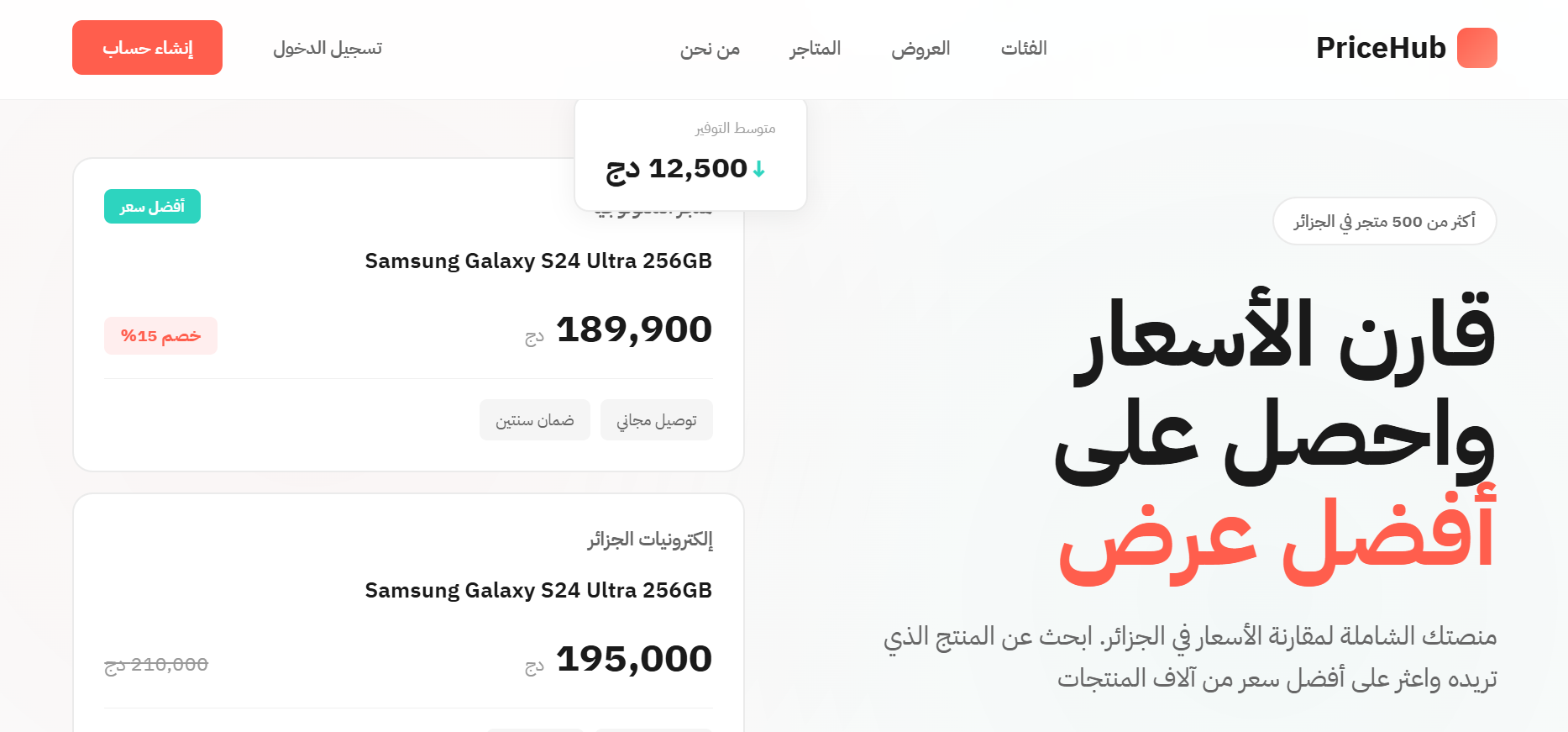Click the 'أكثر من 500 متجر في الجزائر' pill

click(x=1385, y=220)
